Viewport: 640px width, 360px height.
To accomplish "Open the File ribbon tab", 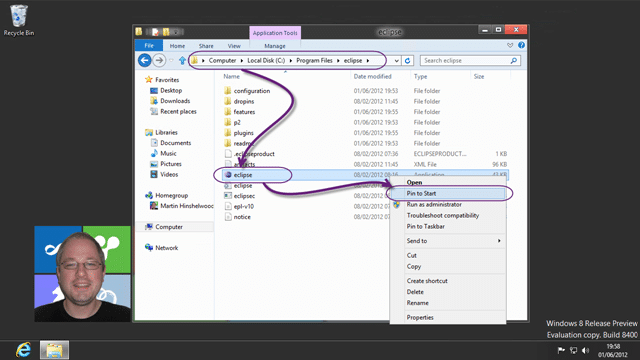I will pos(149,45).
